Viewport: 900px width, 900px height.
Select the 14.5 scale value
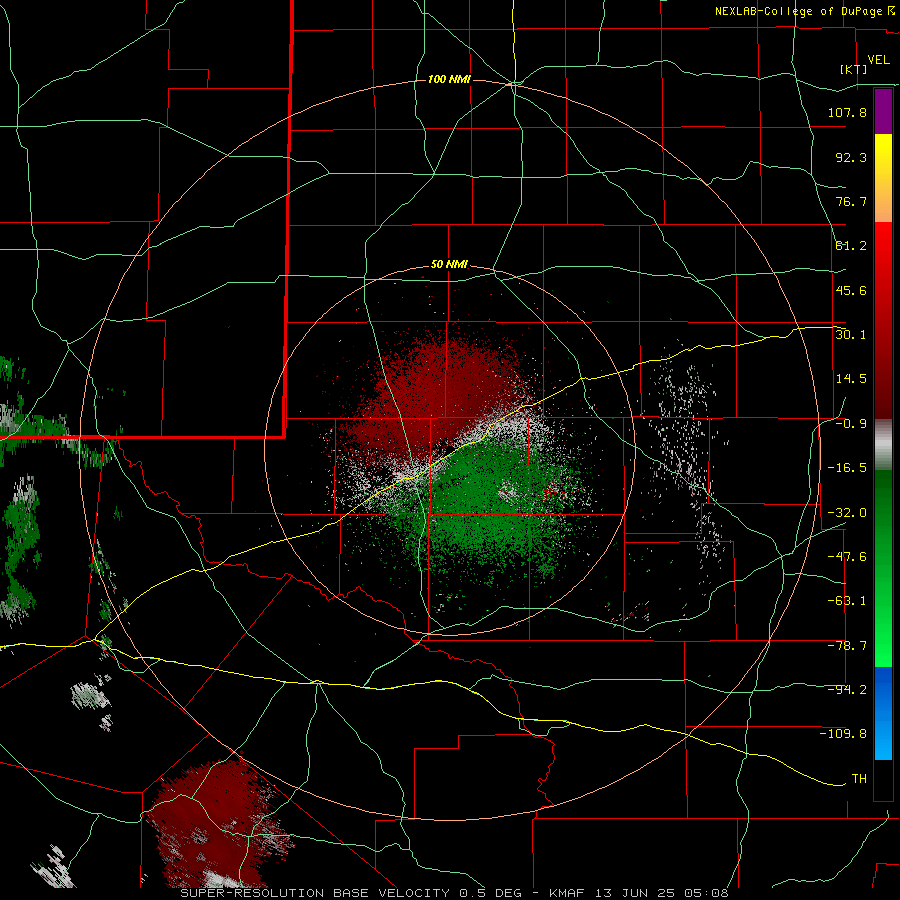tap(851, 379)
